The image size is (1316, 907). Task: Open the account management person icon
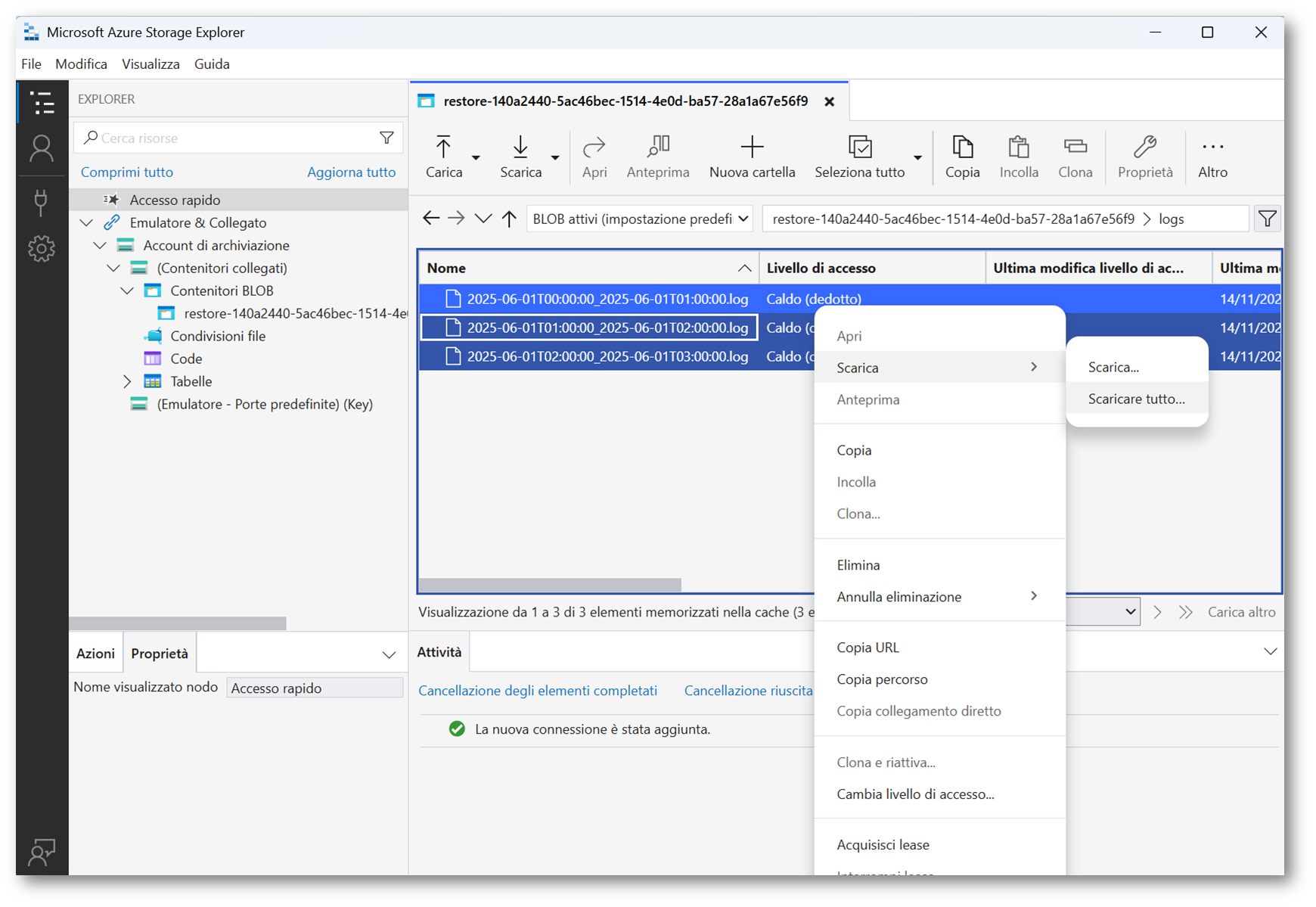(x=42, y=149)
